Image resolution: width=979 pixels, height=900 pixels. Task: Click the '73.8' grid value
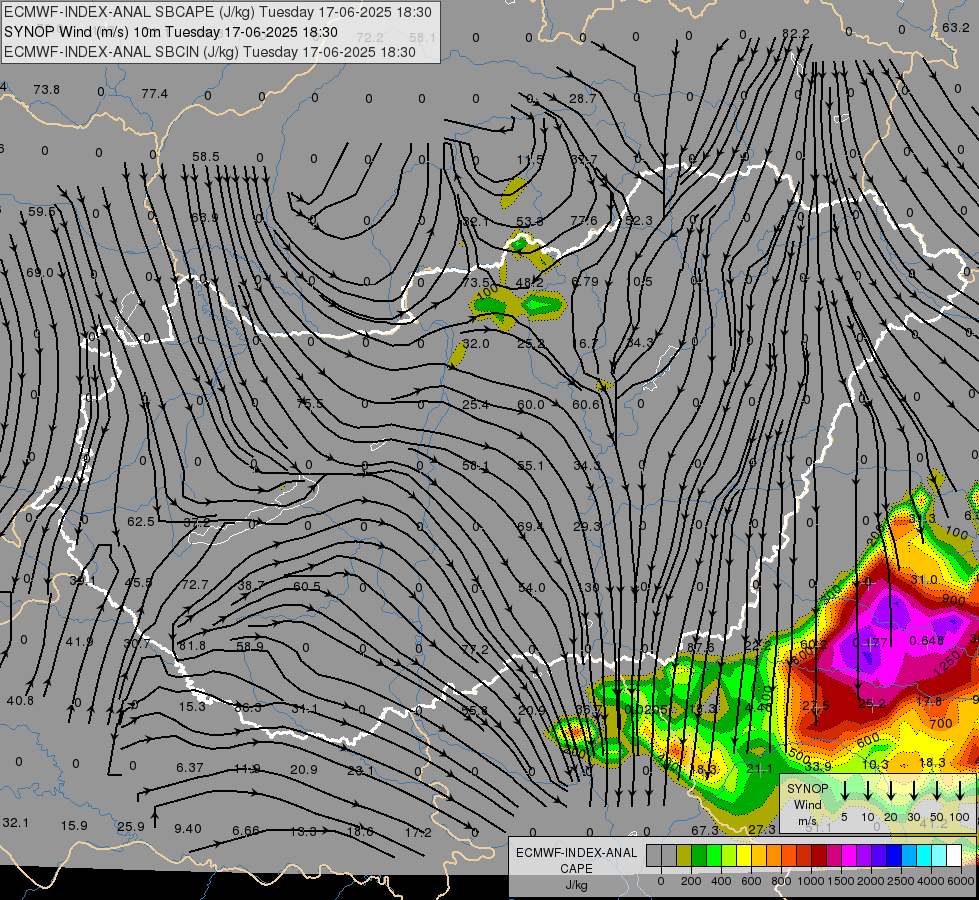pos(47,89)
